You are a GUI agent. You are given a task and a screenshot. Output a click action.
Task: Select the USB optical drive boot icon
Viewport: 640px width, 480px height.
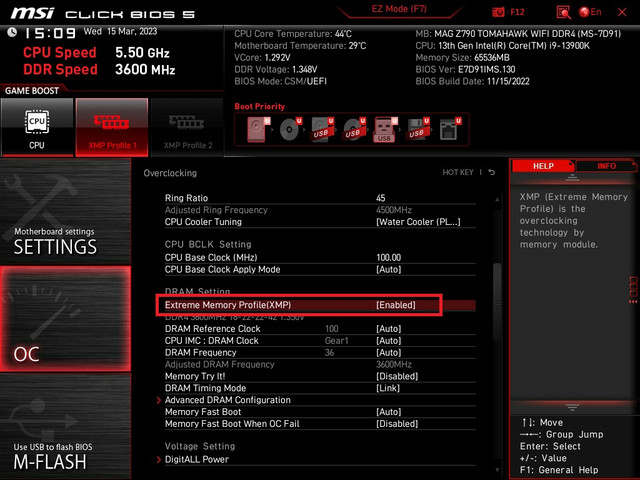click(354, 130)
